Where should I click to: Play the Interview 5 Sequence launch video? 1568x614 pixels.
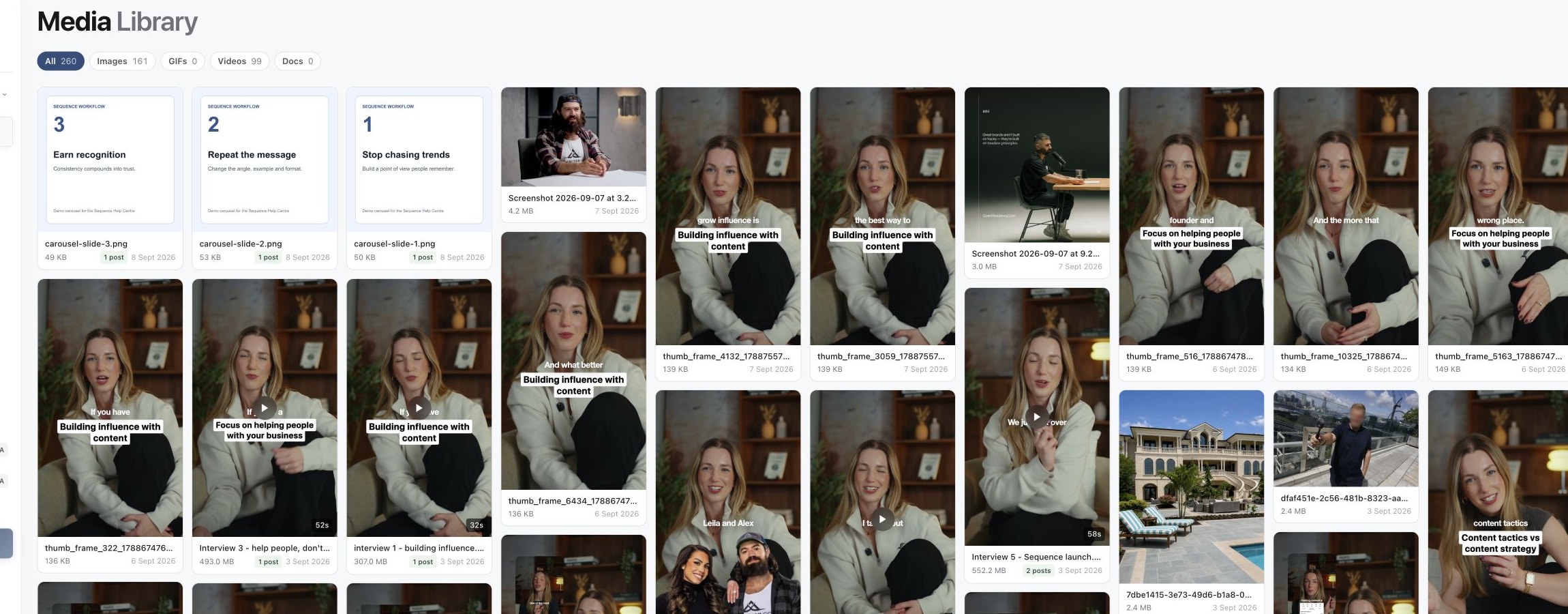[x=1037, y=417]
